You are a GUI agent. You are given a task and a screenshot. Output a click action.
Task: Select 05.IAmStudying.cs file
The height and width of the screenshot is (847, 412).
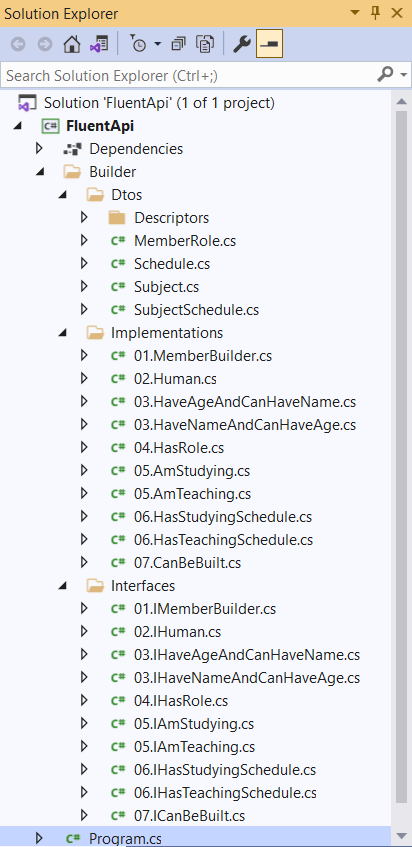(194, 723)
